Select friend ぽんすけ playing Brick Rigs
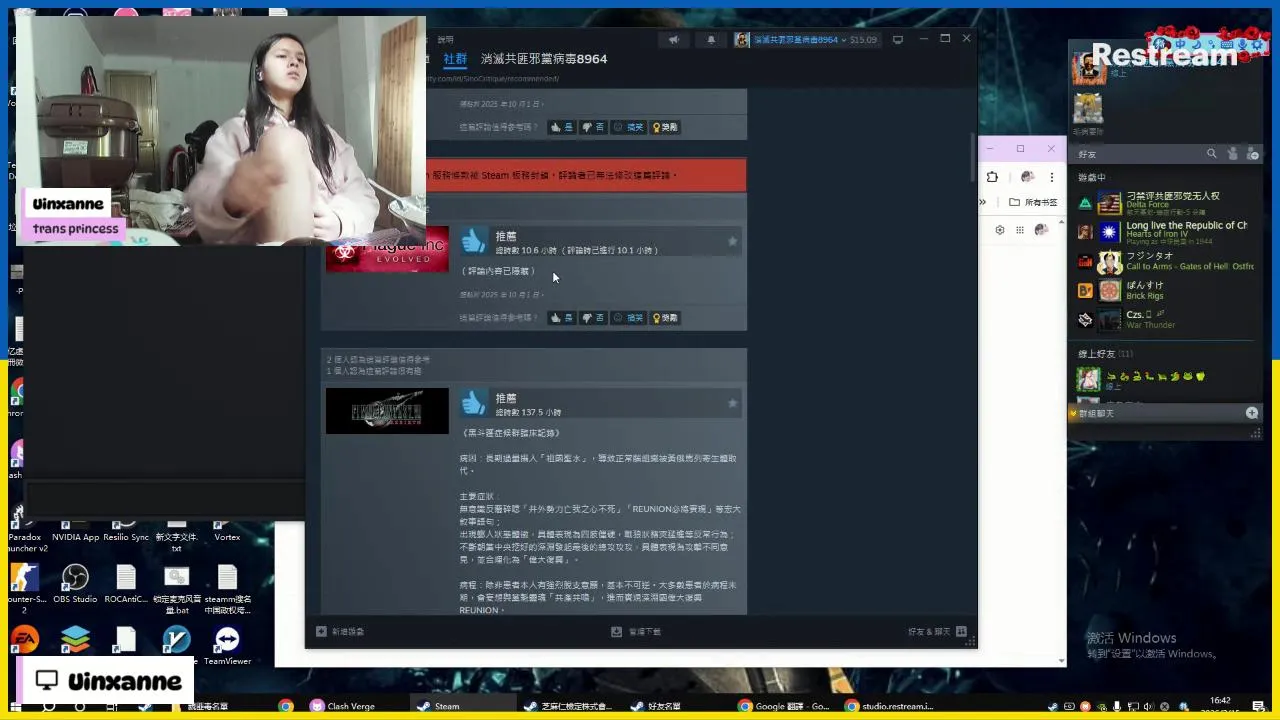This screenshot has width=1280, height=720. tap(1165, 291)
